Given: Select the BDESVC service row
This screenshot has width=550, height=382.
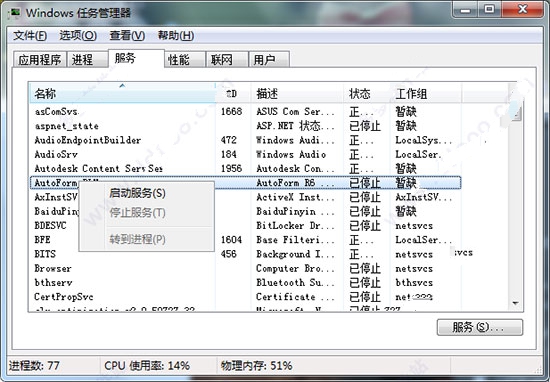Looking at the screenshot, I should 245,226.
